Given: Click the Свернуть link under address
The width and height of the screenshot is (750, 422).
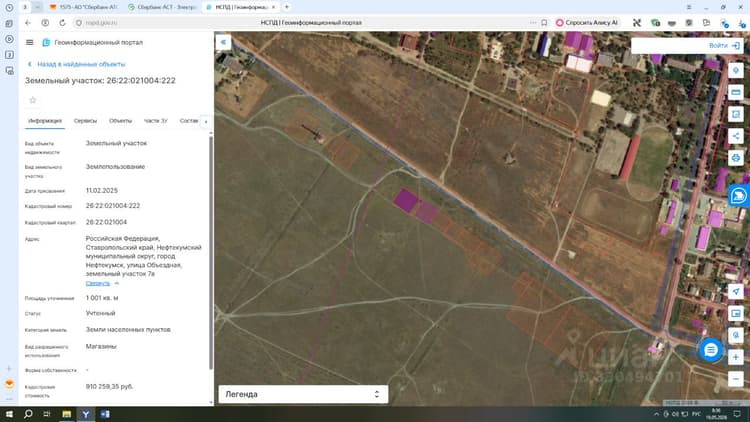Looking at the screenshot, I should (98, 283).
